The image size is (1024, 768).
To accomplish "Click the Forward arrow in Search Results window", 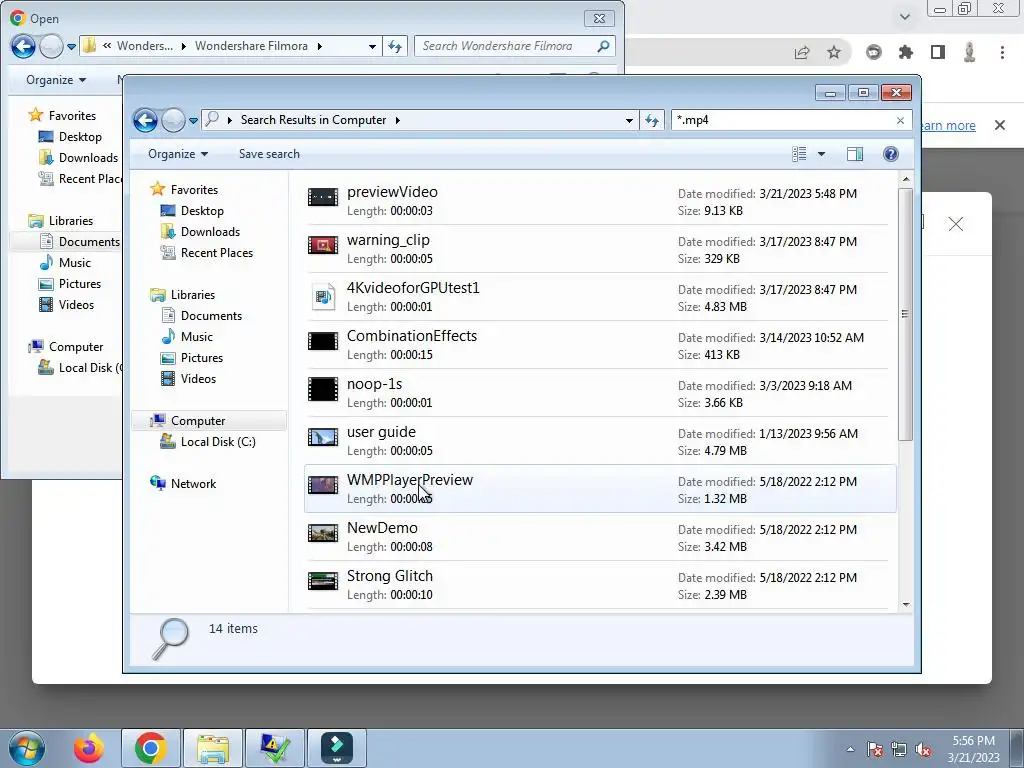I will [173, 120].
